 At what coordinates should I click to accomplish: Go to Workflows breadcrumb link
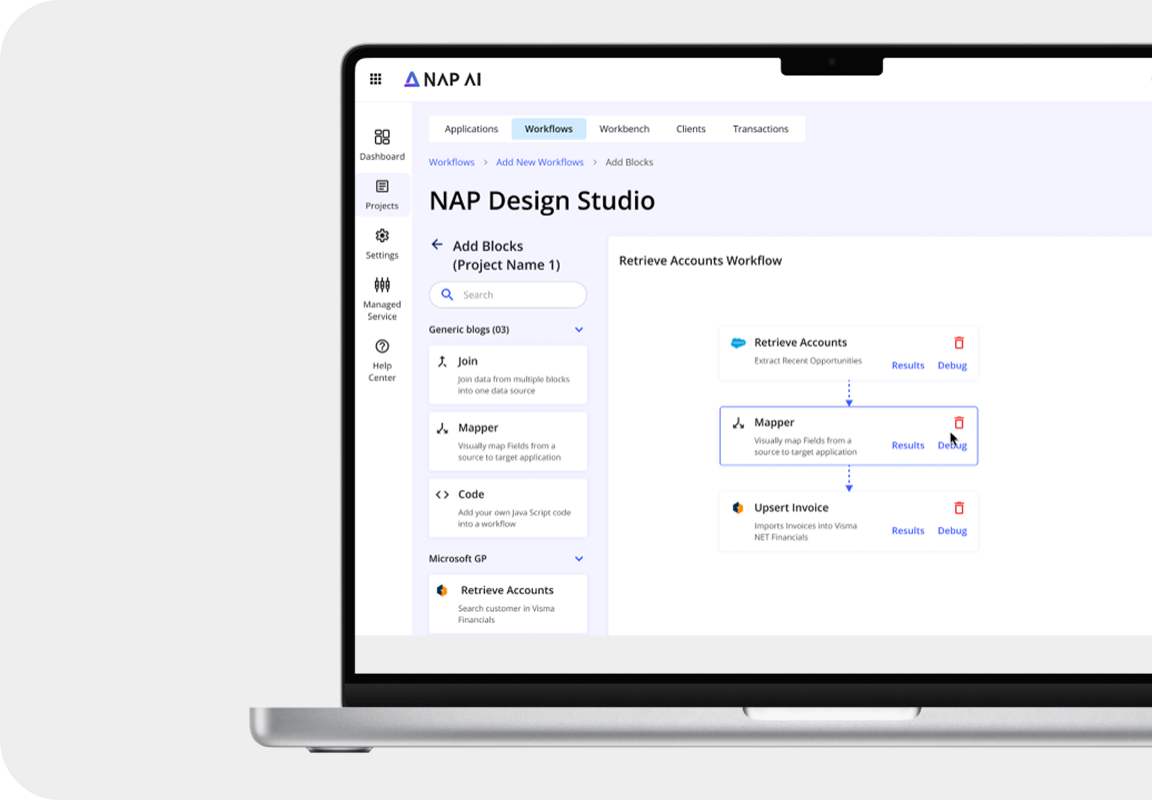tap(452, 162)
